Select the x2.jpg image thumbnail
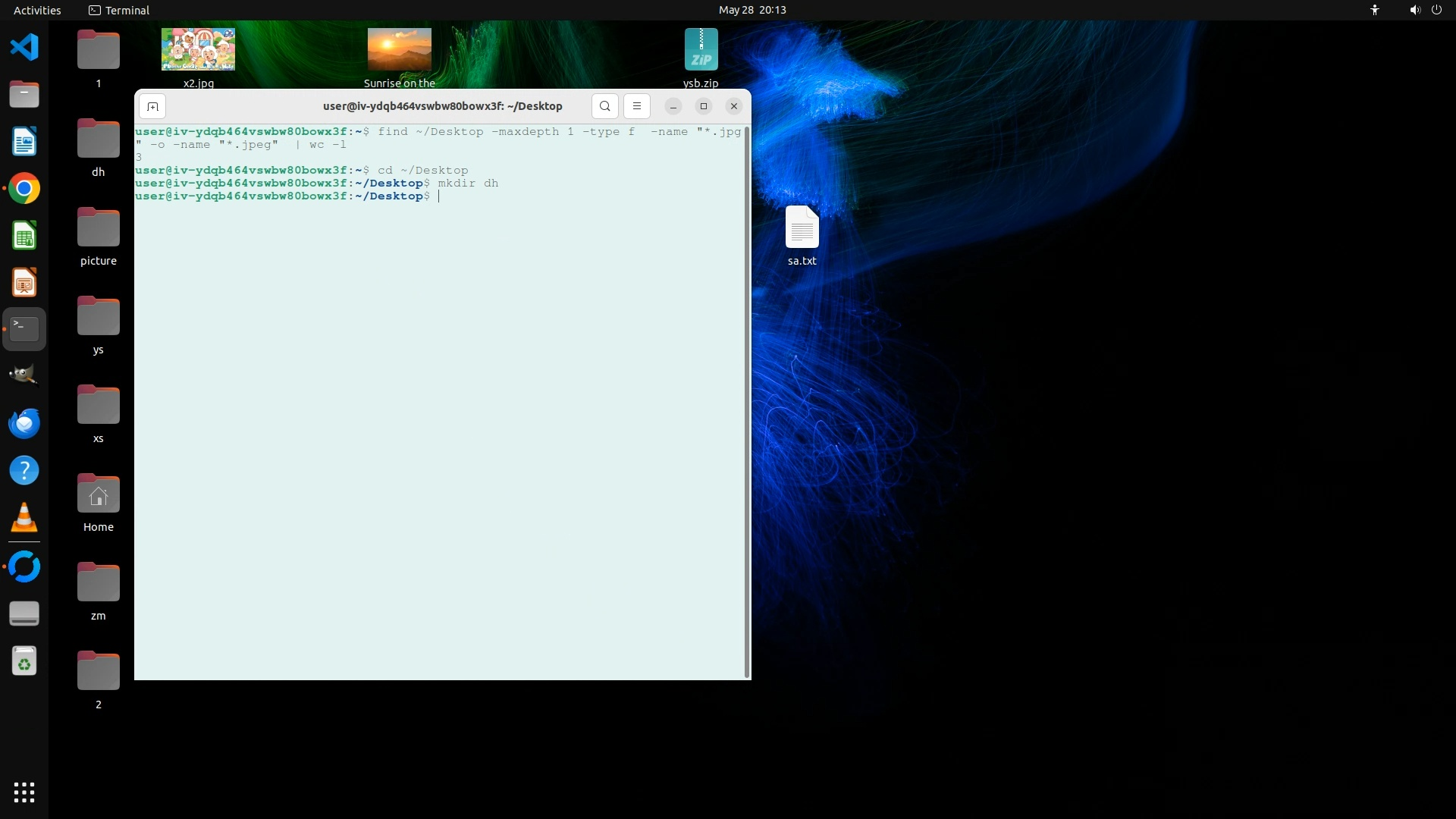The image size is (1456, 819). [x=198, y=49]
